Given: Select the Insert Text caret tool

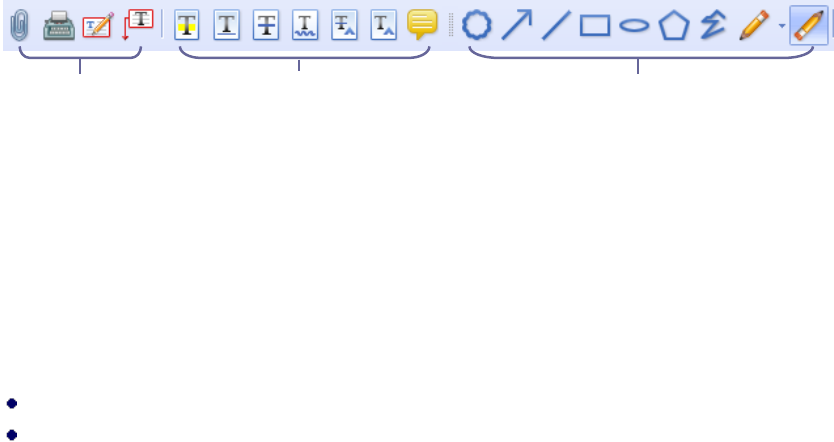Looking at the screenshot, I should tap(383, 25).
